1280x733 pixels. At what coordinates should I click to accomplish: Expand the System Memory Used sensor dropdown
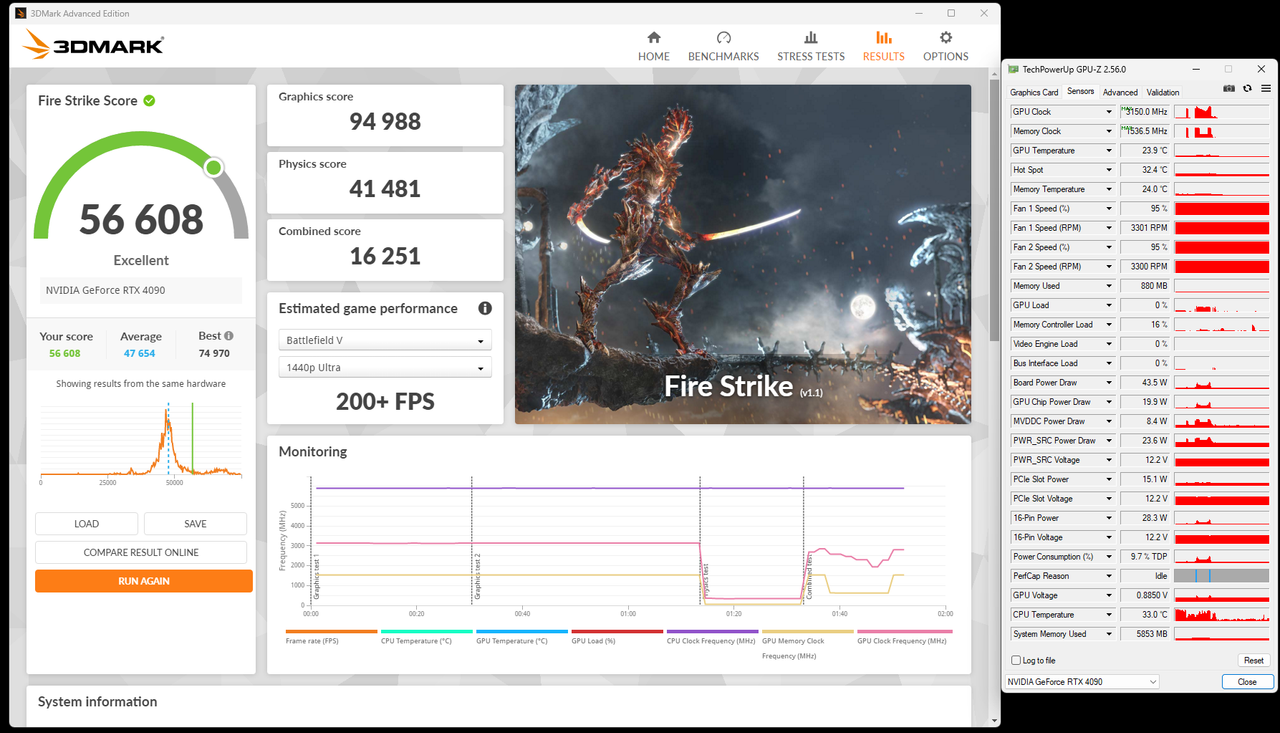(1108, 634)
